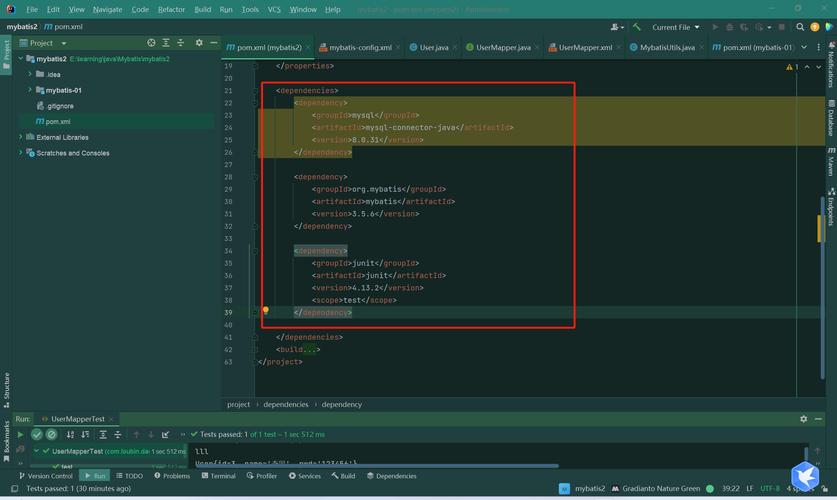Open the Refactor menu

[x=171, y=10]
